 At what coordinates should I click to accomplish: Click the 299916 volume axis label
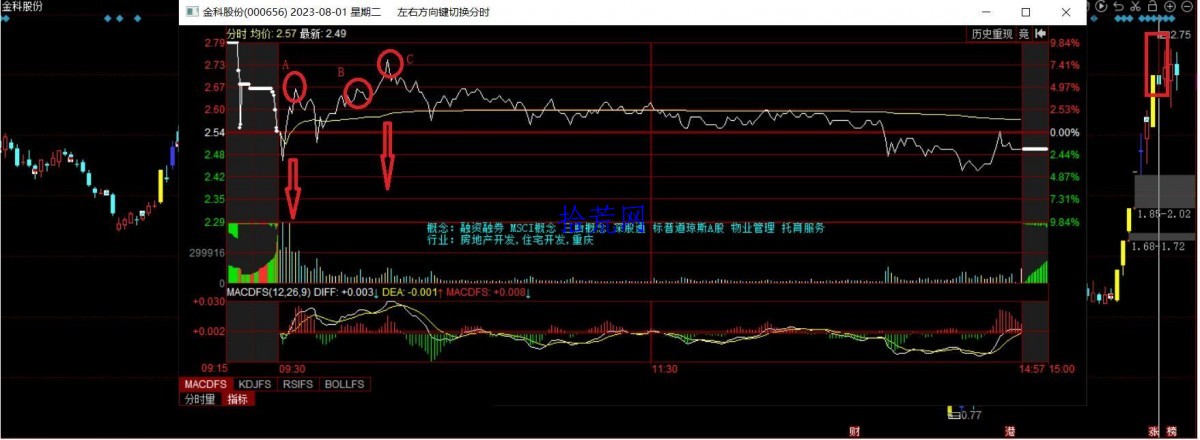[x=208, y=254]
